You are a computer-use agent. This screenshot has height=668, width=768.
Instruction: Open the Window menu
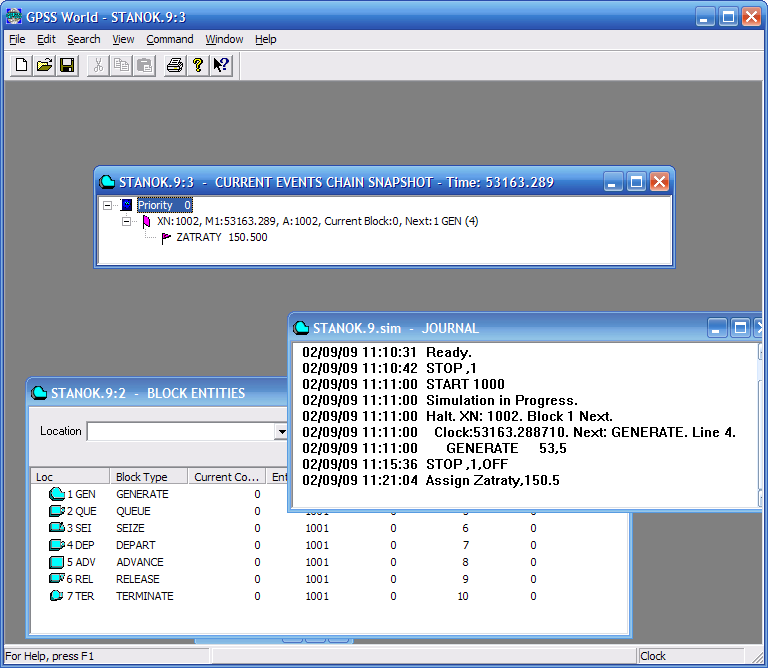coord(224,39)
